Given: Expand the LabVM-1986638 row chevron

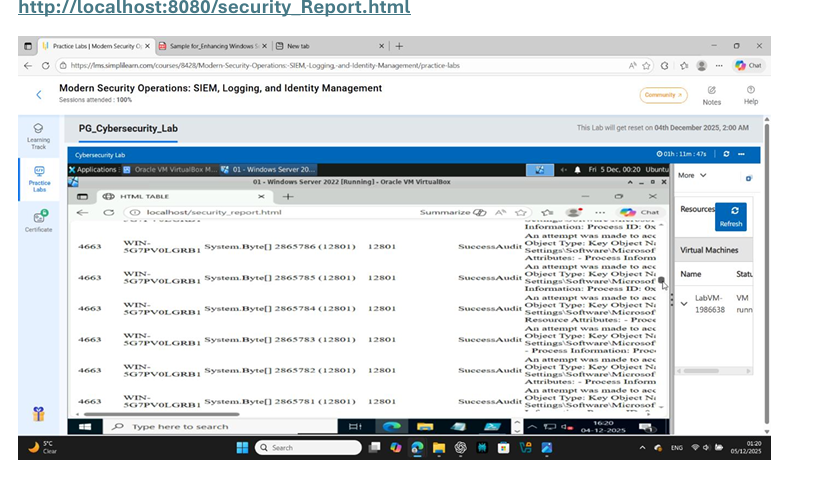Looking at the screenshot, I should pyautogui.click(x=684, y=304).
